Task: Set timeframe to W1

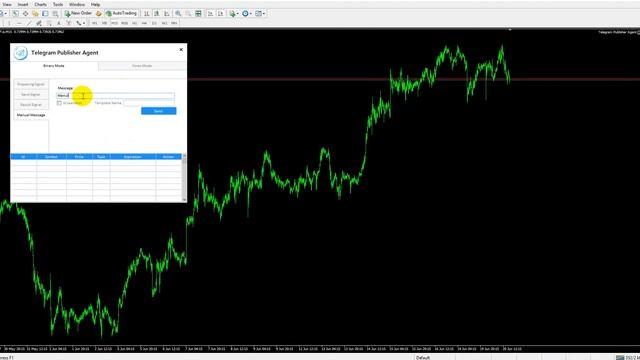Action: (164, 23)
